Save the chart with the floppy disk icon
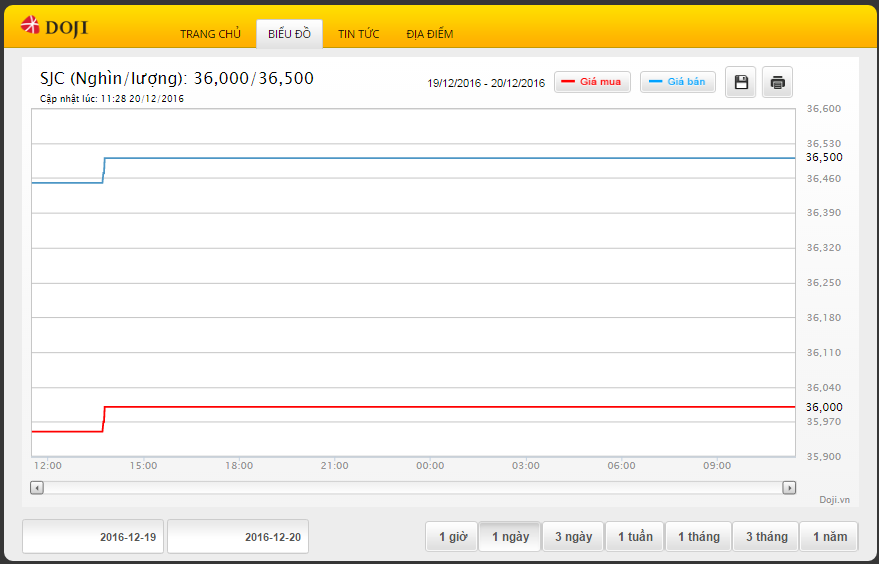The width and height of the screenshot is (879, 564). [741, 82]
